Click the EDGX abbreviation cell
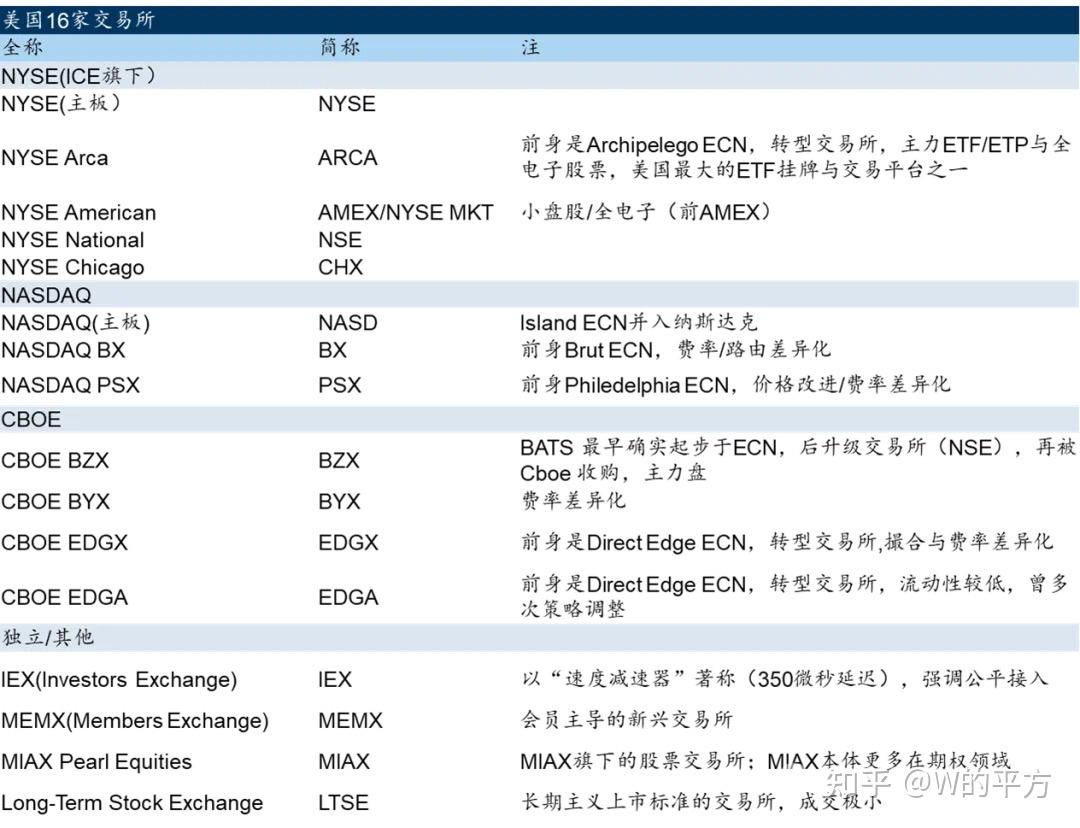 click(x=348, y=543)
